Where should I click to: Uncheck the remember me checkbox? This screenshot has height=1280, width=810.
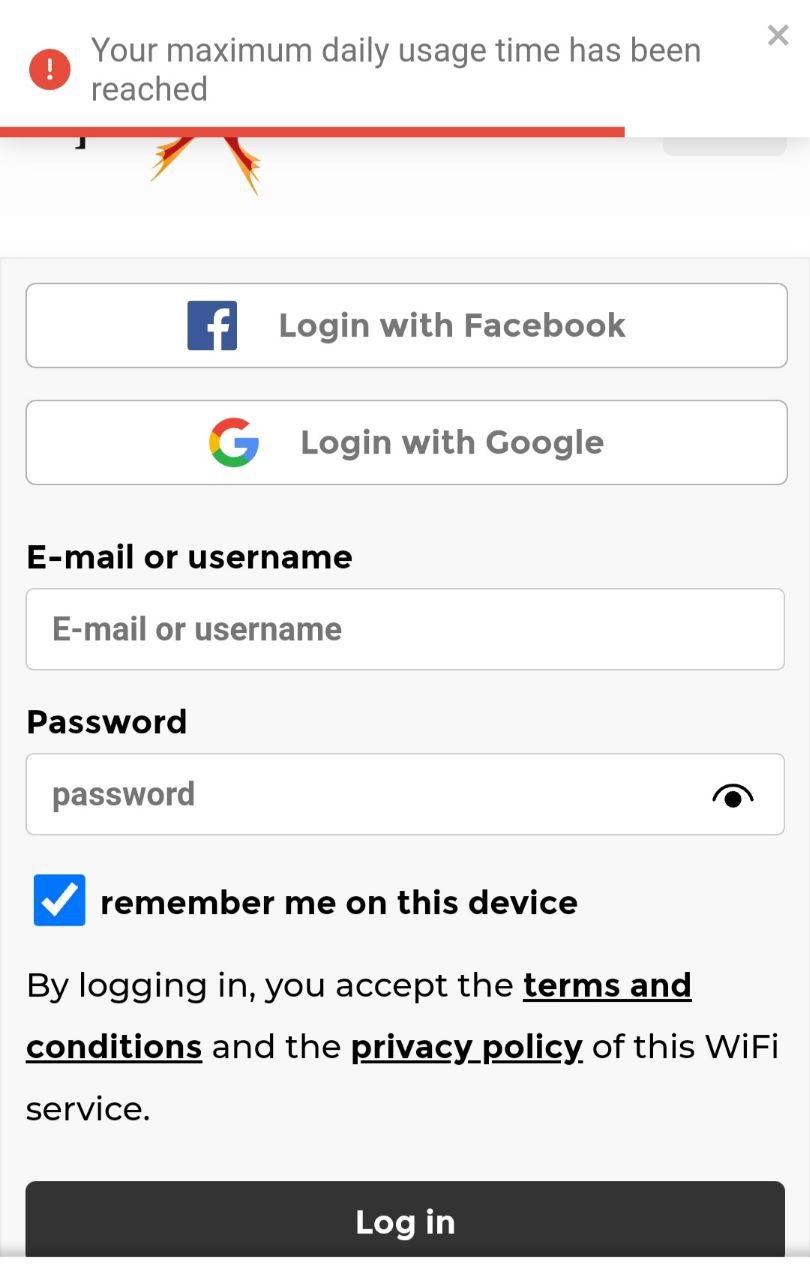[59, 900]
